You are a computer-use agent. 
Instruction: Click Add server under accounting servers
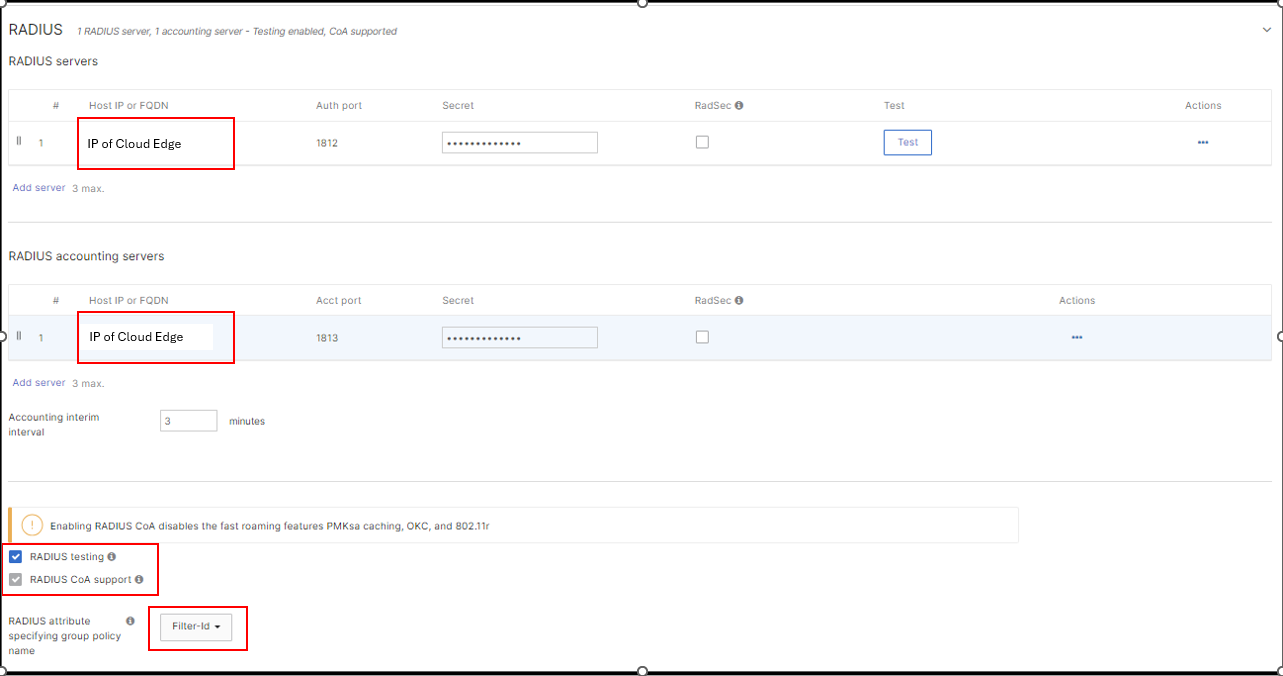pos(39,383)
